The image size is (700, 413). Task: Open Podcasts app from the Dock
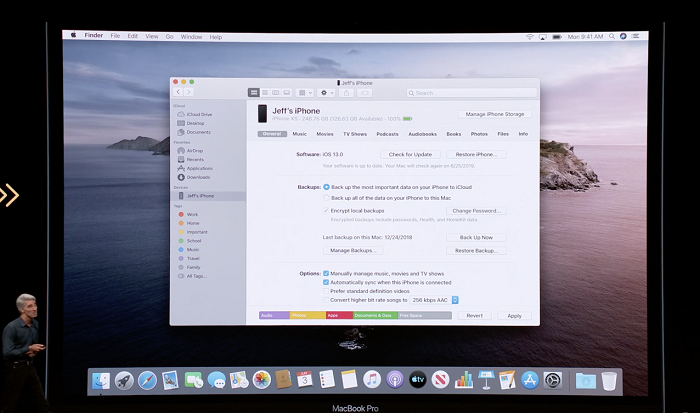pos(395,380)
